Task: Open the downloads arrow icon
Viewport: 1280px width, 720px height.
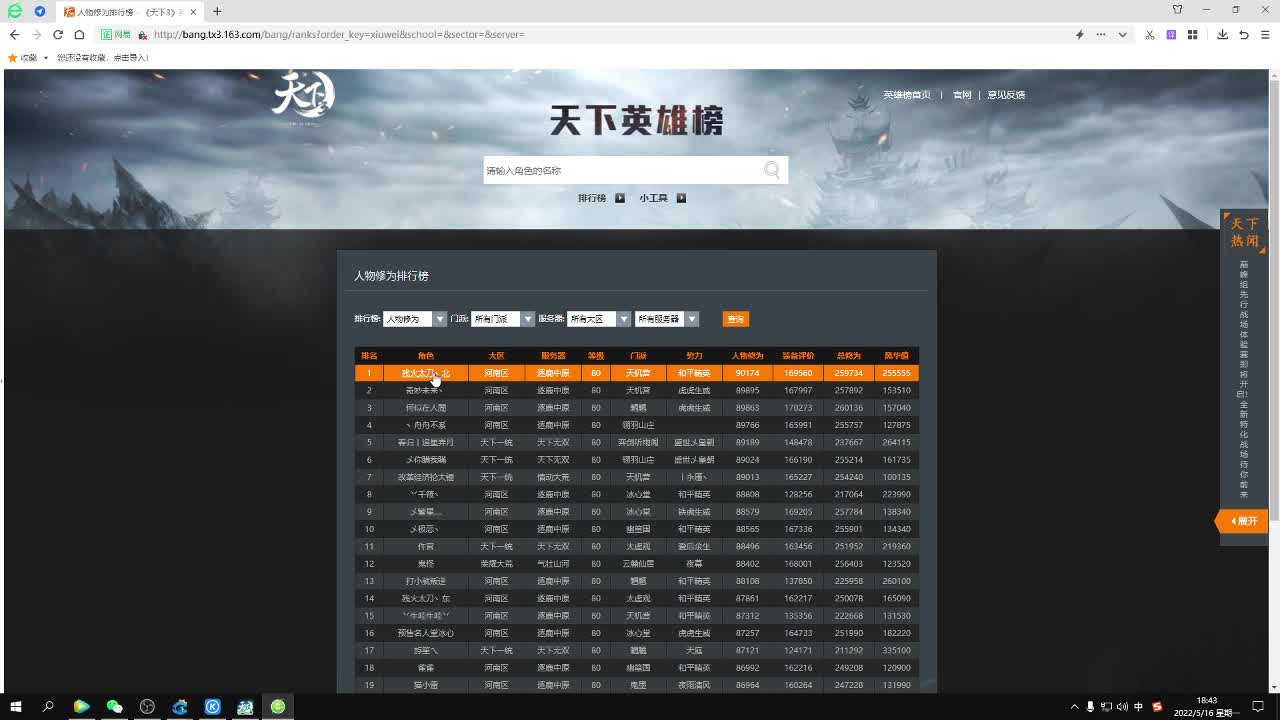Action: point(1222,34)
